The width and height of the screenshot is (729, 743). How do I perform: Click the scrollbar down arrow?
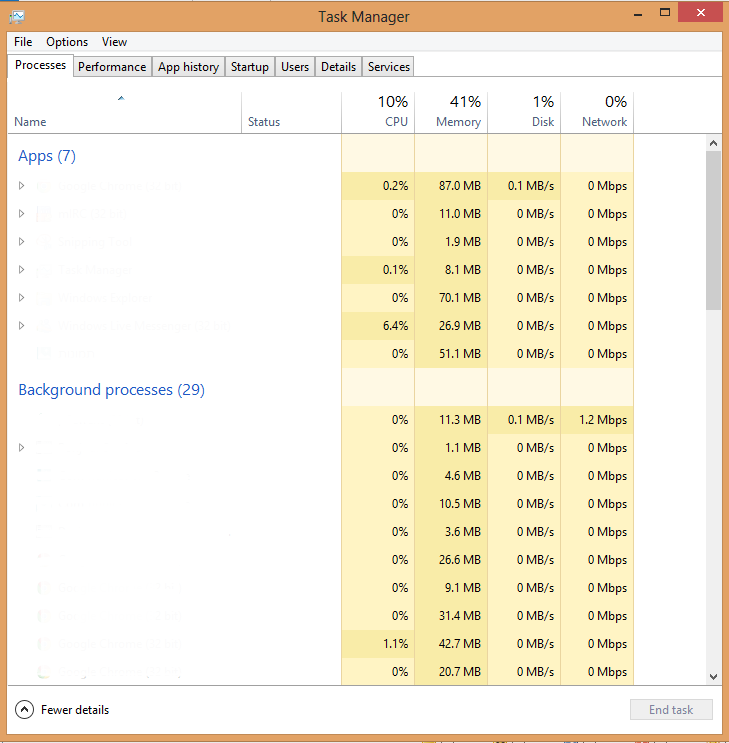713,676
